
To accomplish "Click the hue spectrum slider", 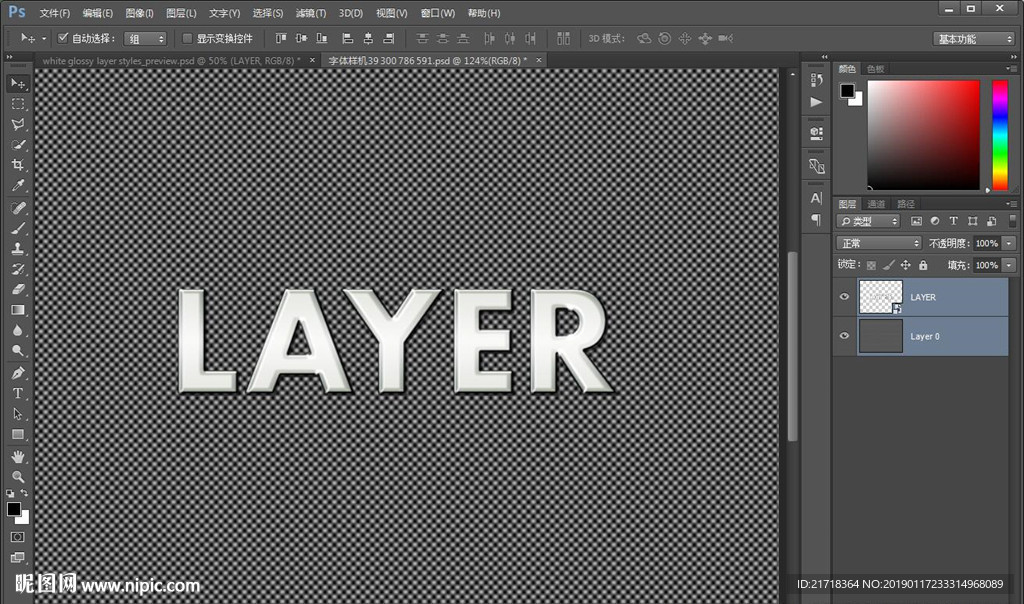I will tap(1000, 135).
